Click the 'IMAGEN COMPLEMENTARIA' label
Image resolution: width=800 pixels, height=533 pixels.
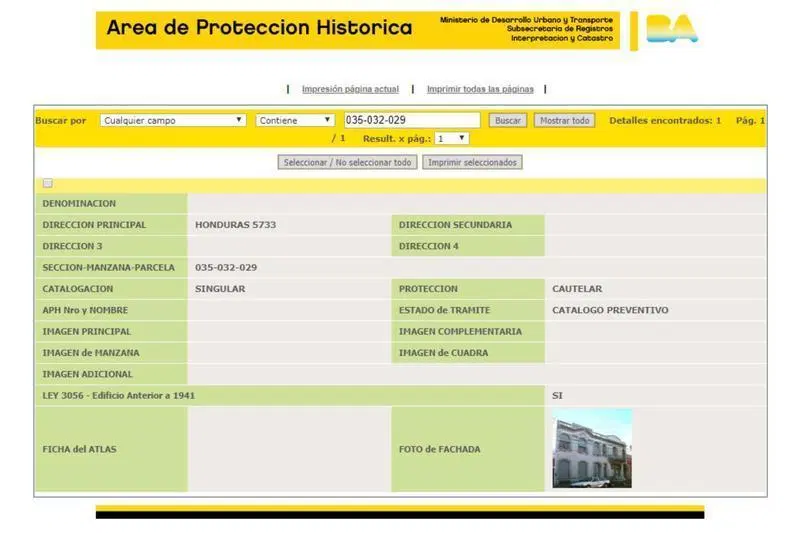click(460, 332)
